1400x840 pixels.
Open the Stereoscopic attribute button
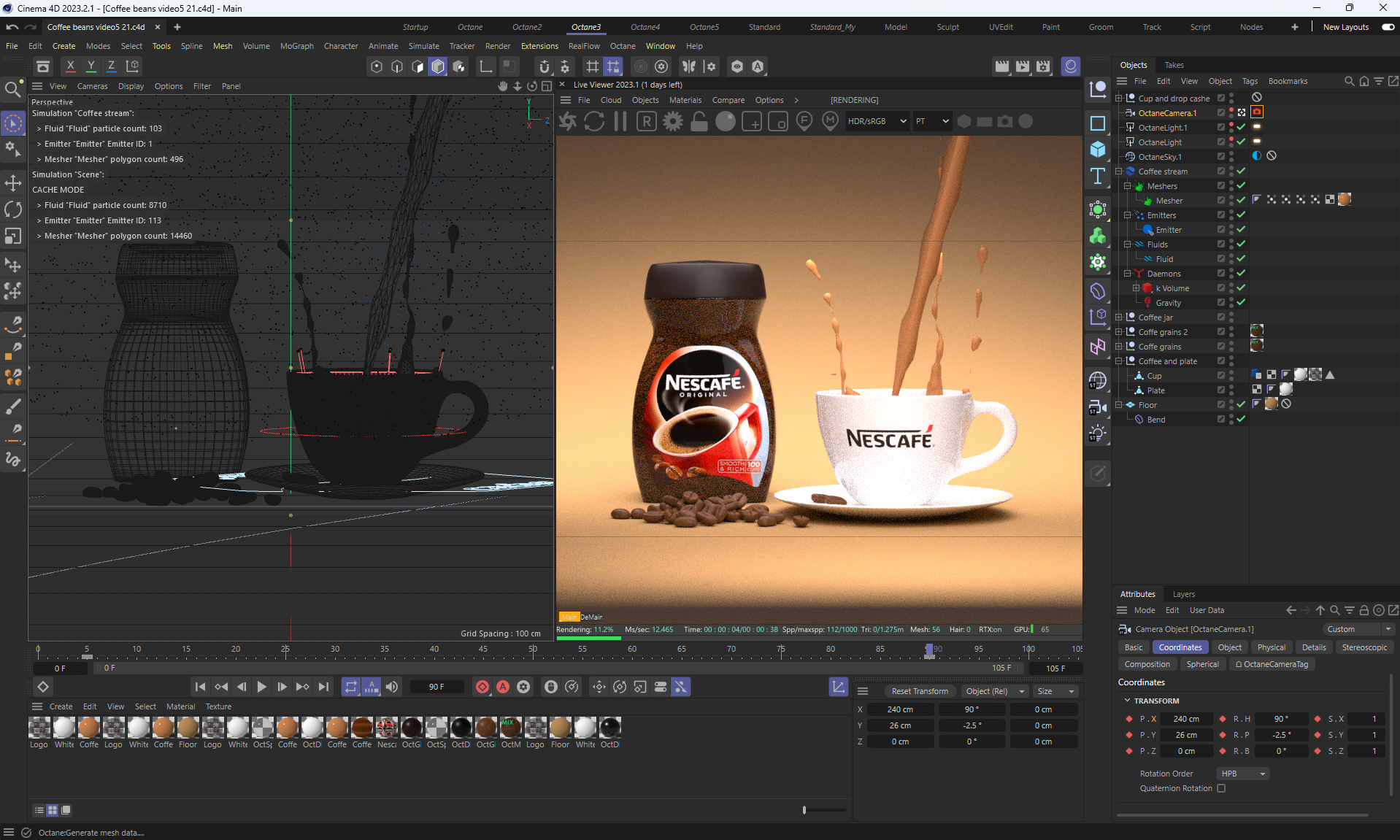pos(1364,647)
